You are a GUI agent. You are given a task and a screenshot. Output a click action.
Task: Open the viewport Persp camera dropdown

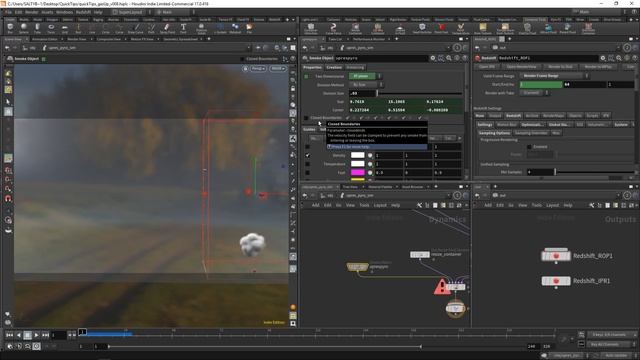tap(258, 69)
